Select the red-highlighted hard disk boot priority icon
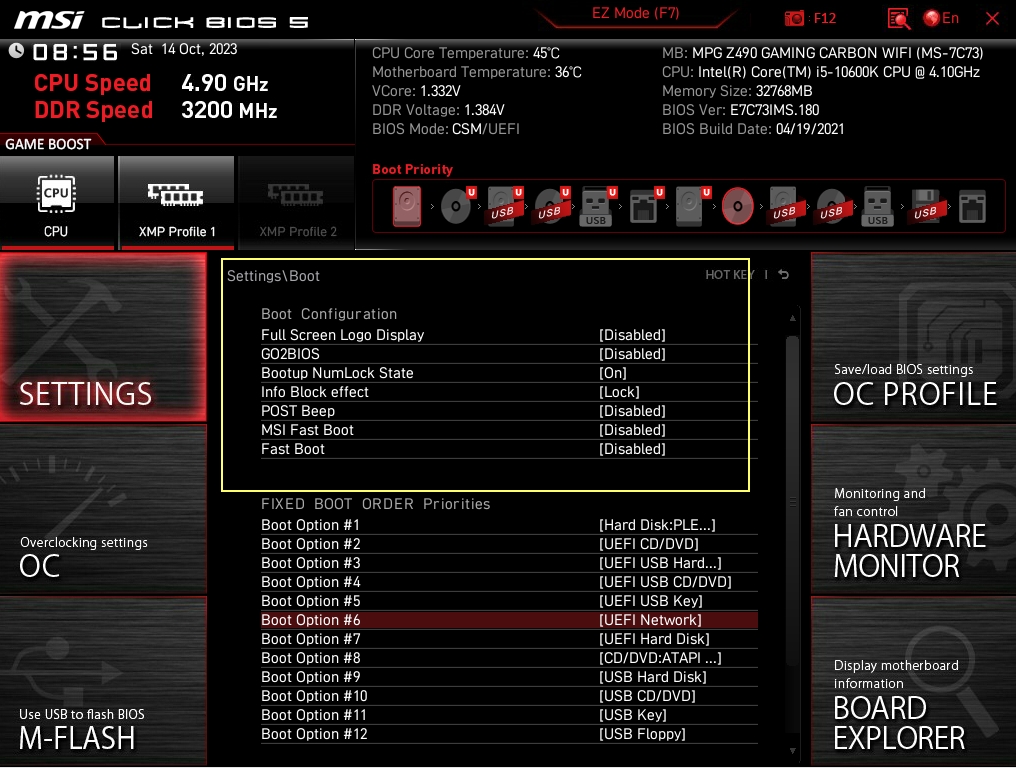 coord(407,207)
